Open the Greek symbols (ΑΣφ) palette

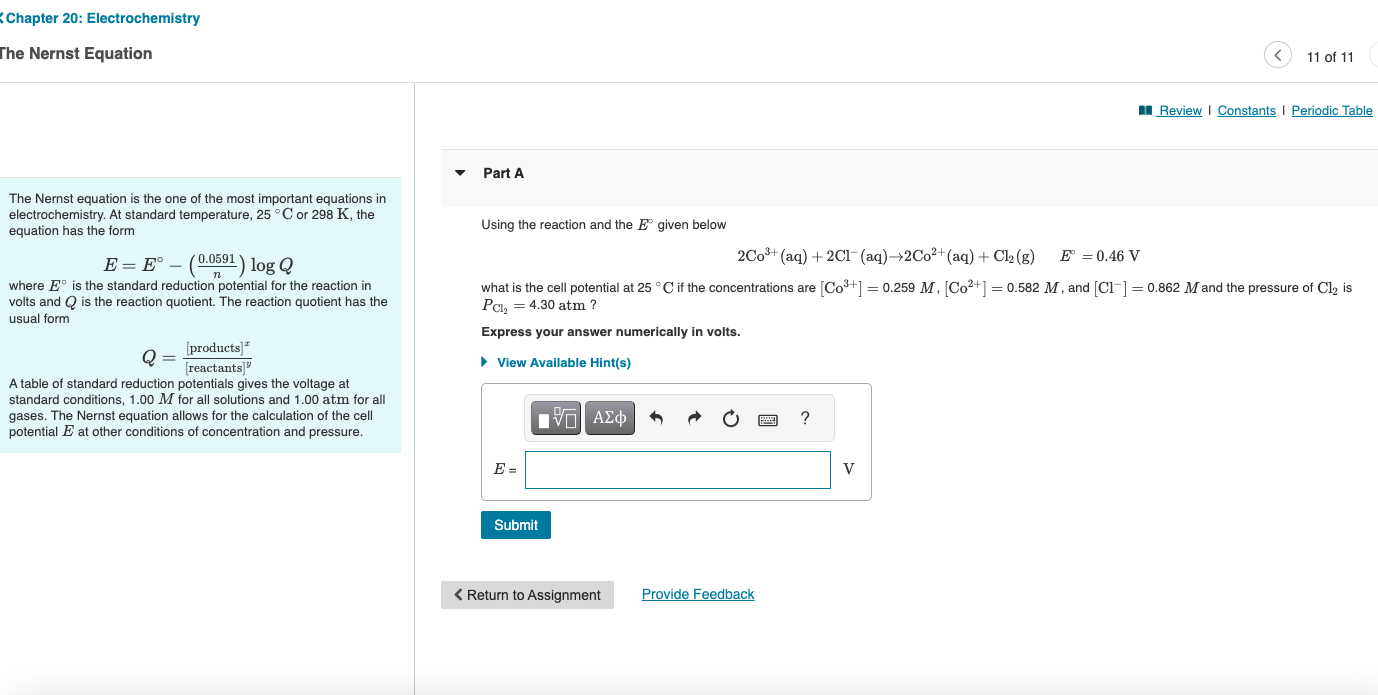(609, 417)
